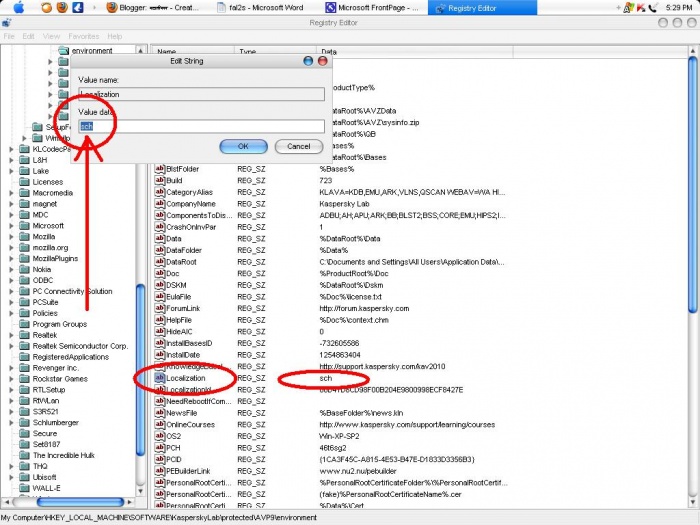Click the DataRoot value icon

pos(159,262)
